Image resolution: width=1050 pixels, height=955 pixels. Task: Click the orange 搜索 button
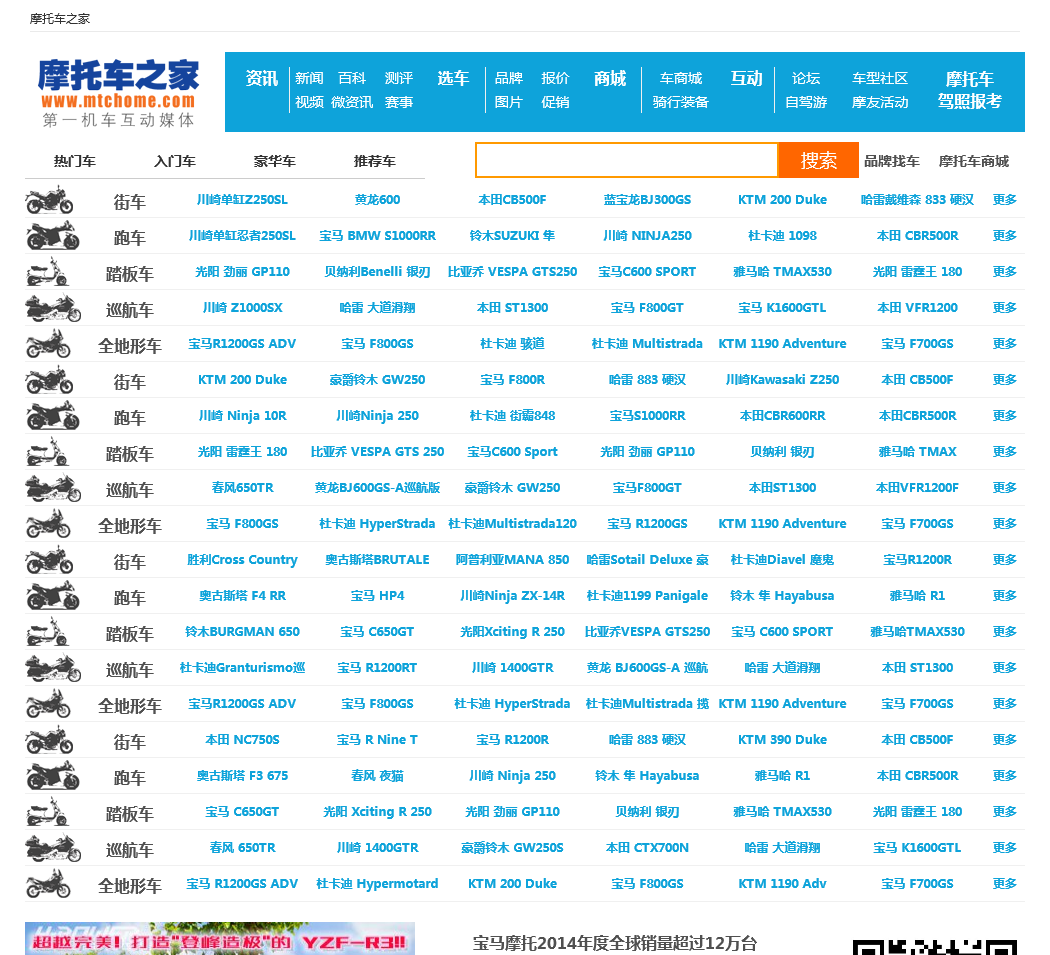[818, 160]
